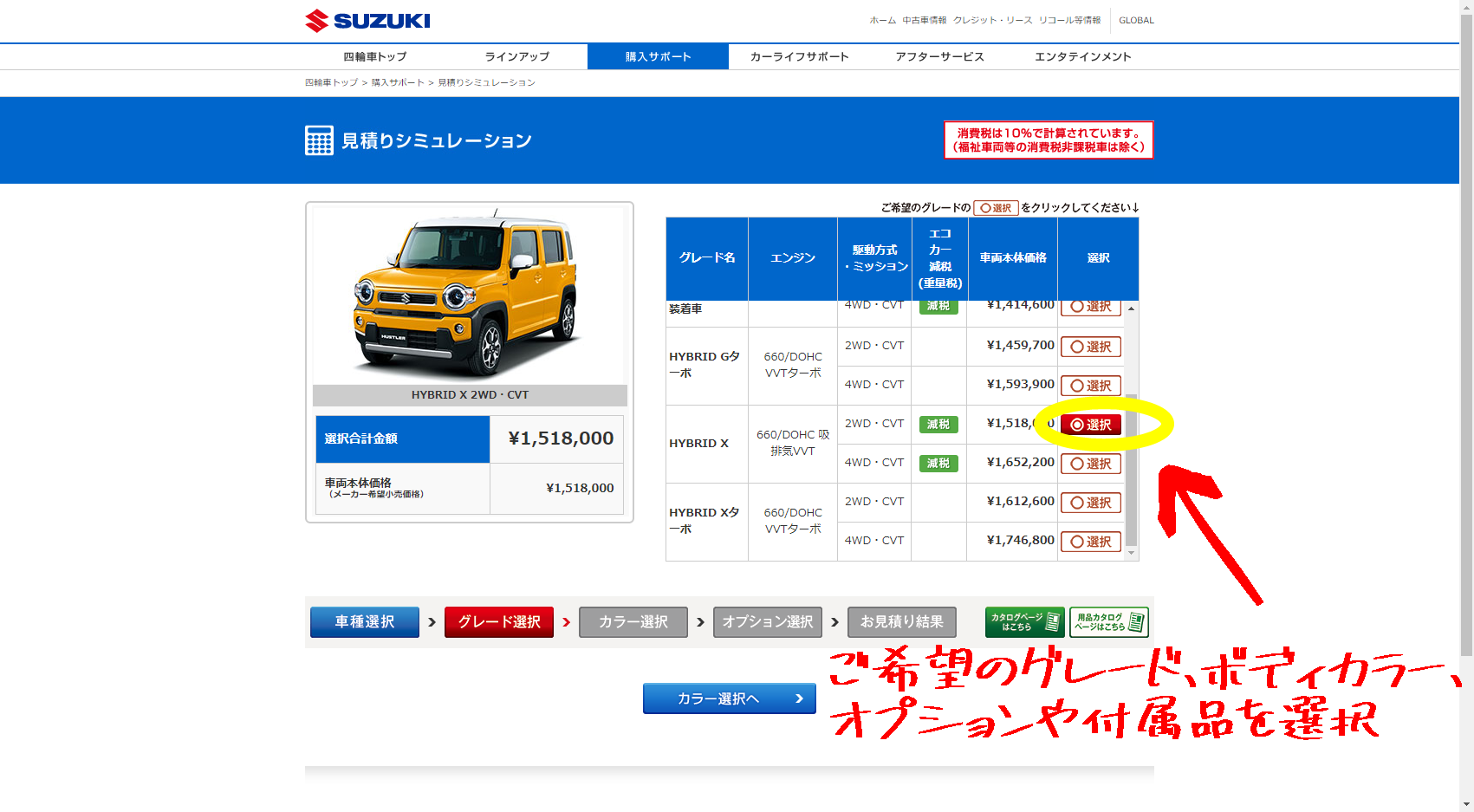The height and width of the screenshot is (812, 1474).
Task: Click the HYBRID Xターボ grade name cell
Action: pos(707,521)
